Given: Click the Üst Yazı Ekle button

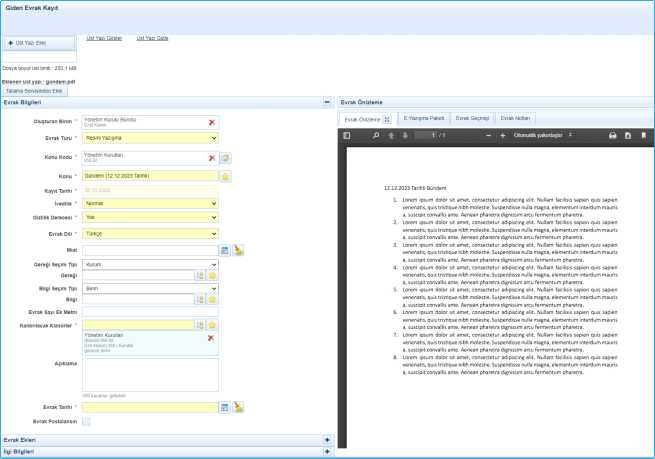Looking at the screenshot, I should tap(26, 44).
